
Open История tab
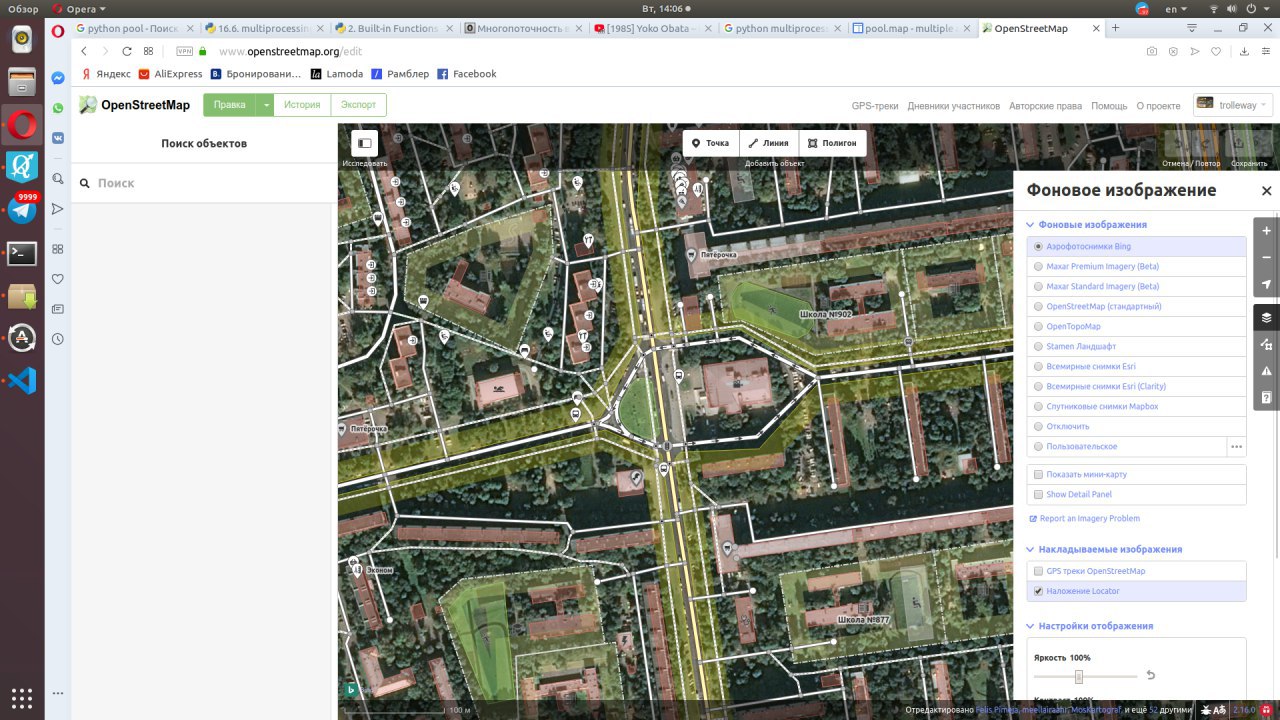coord(302,105)
